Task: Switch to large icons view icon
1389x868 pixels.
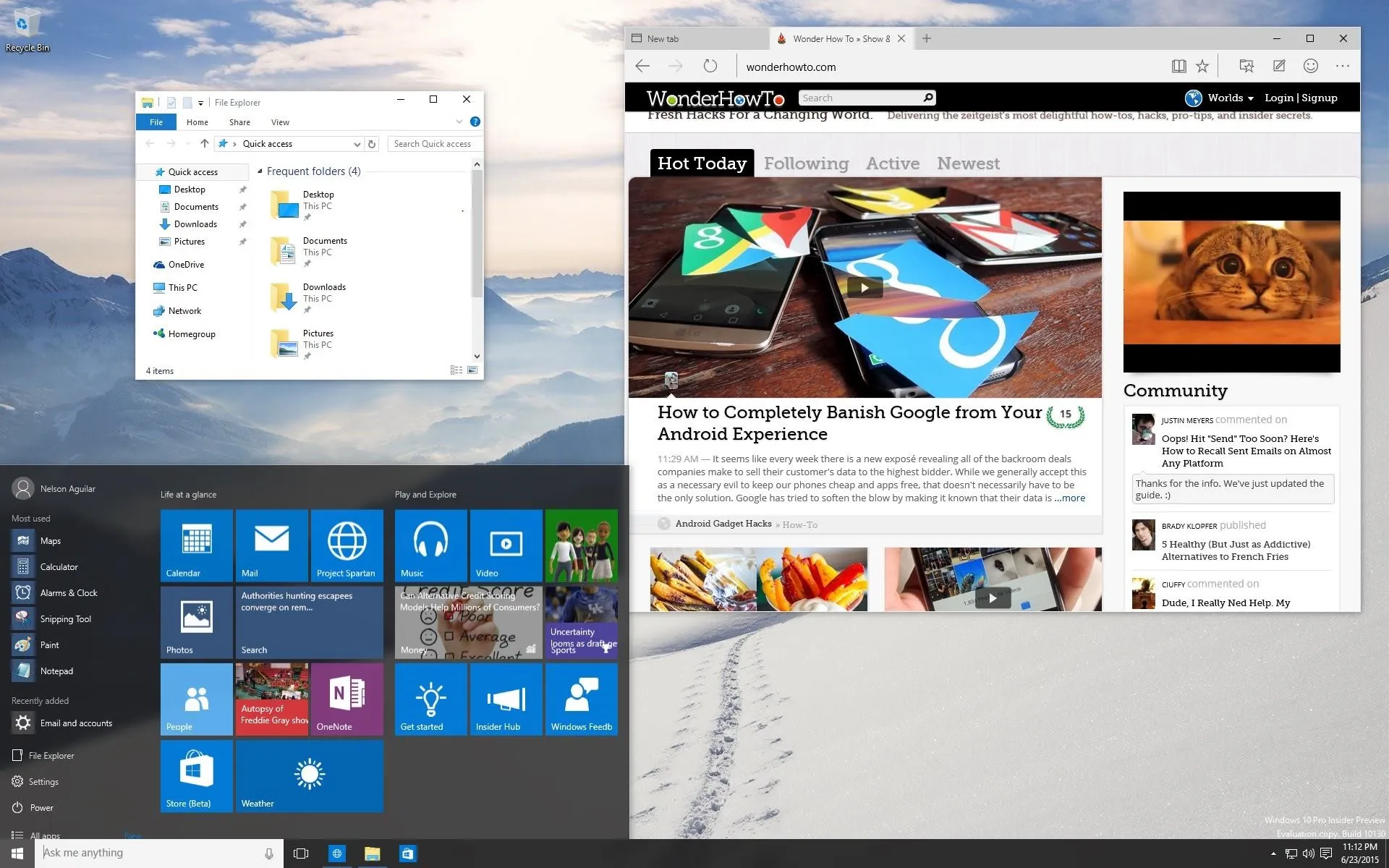Action: coord(472,370)
